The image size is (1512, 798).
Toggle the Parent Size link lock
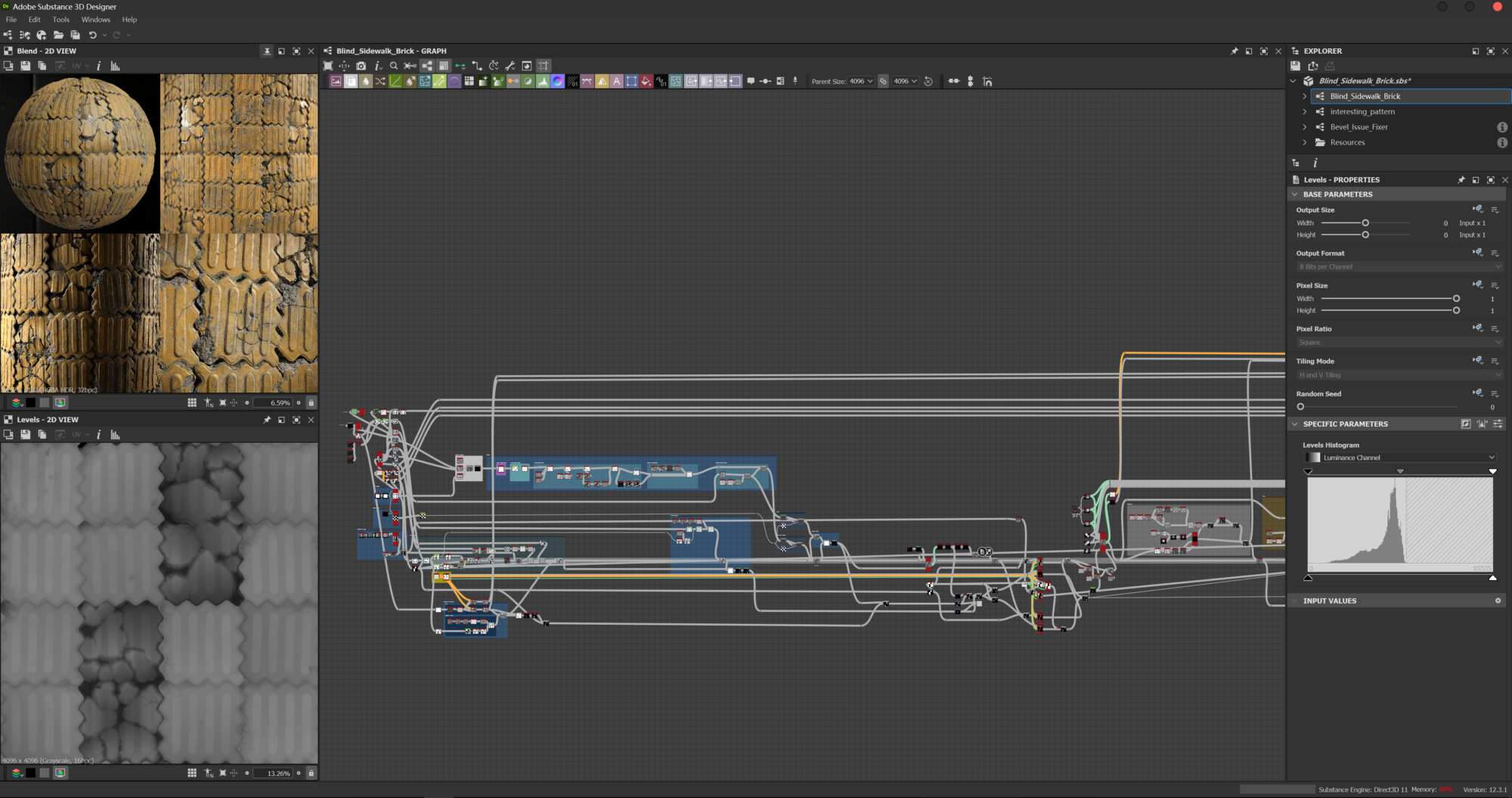883,82
